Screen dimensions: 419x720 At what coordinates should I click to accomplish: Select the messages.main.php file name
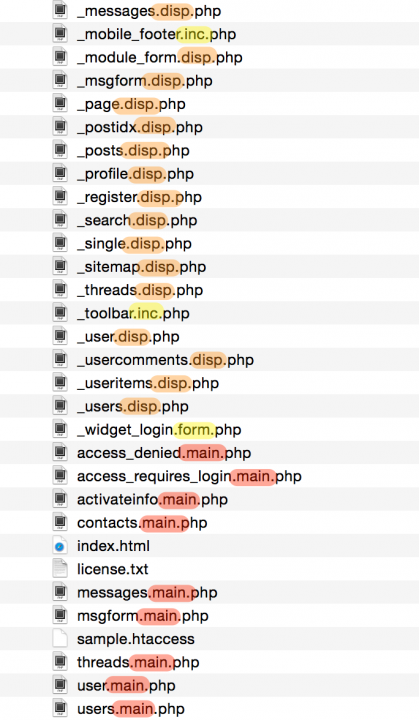tap(147, 592)
